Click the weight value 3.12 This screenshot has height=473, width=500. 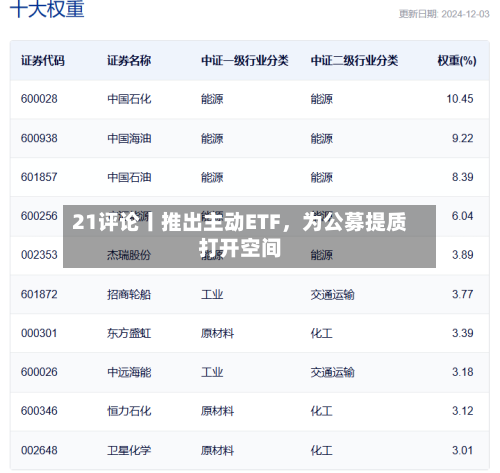click(462, 411)
